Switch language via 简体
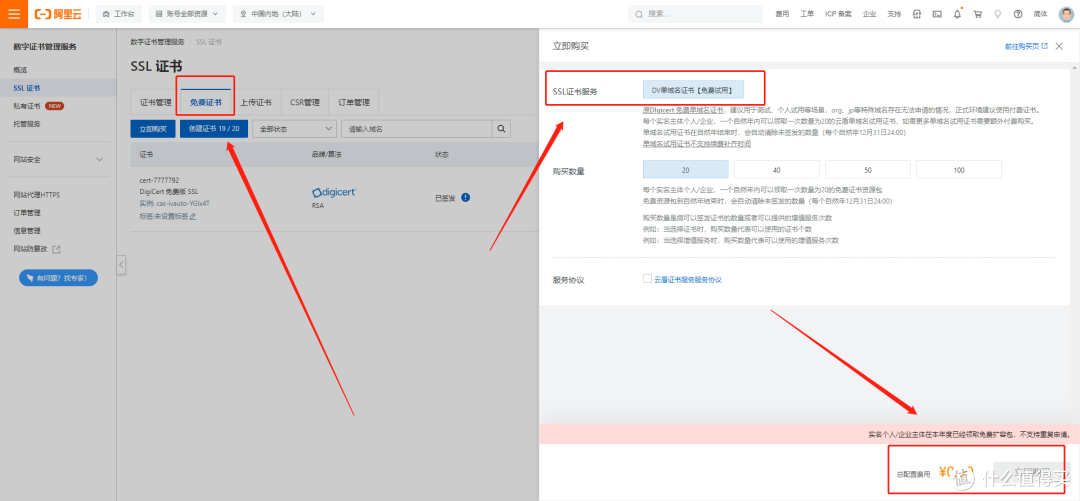This screenshot has height=501, width=1080. [x=1040, y=14]
